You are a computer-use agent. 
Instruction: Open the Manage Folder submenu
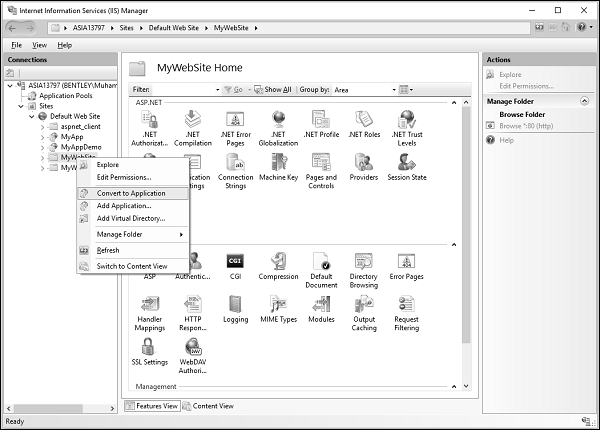132,235
